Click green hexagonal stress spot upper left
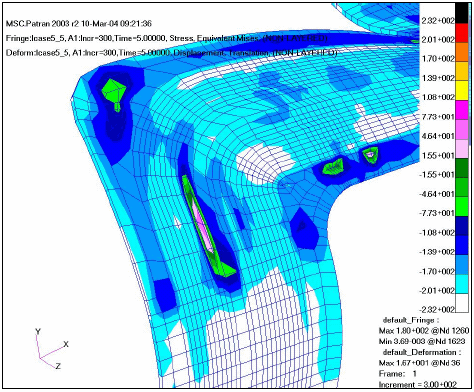474x392 pixels. click(114, 91)
